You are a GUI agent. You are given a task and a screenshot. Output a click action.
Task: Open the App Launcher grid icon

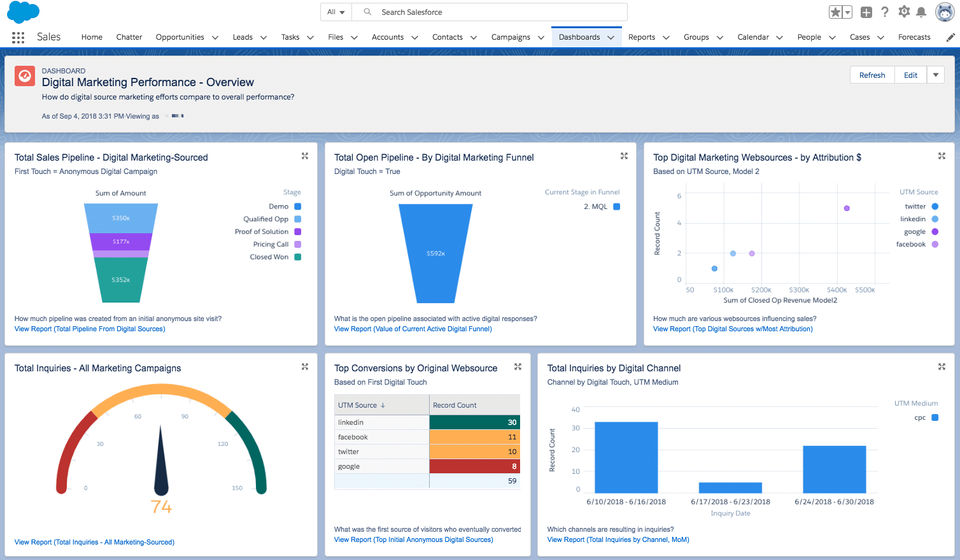[18, 37]
